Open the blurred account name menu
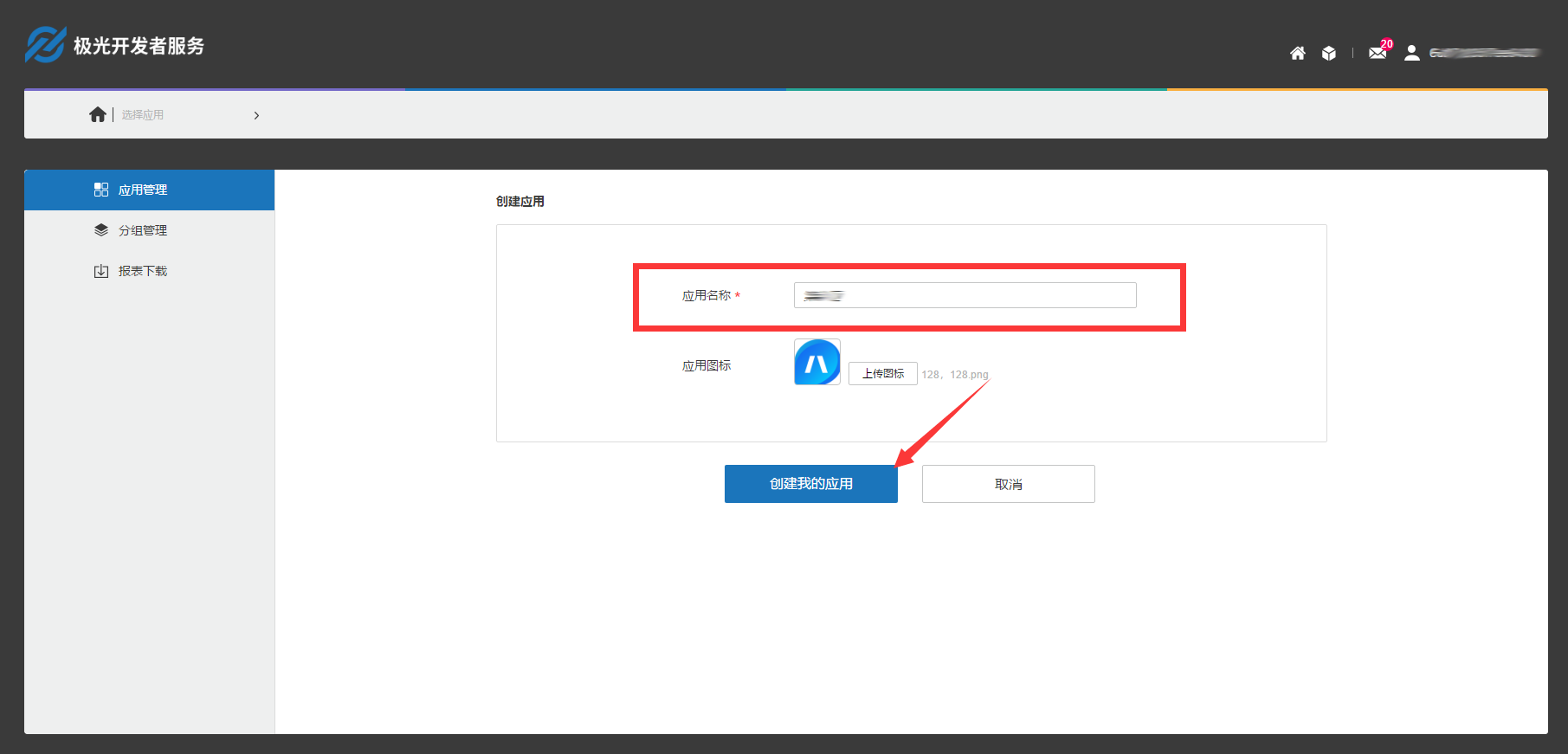Viewport: 1568px width, 754px height. tap(1484, 53)
